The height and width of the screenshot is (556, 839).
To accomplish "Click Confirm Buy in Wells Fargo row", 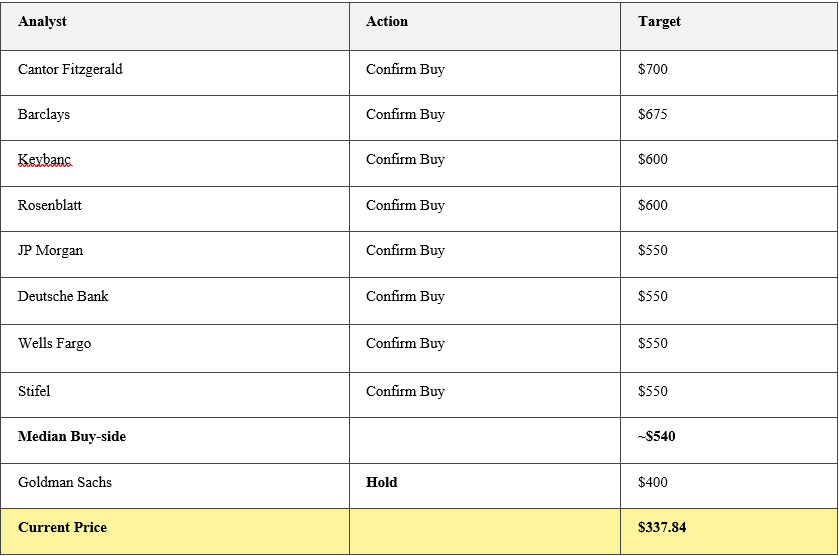I will click(x=406, y=344).
